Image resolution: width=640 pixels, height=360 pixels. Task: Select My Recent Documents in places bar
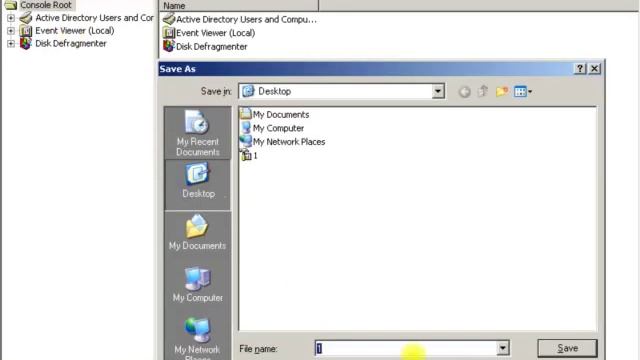pyautogui.click(x=198, y=133)
